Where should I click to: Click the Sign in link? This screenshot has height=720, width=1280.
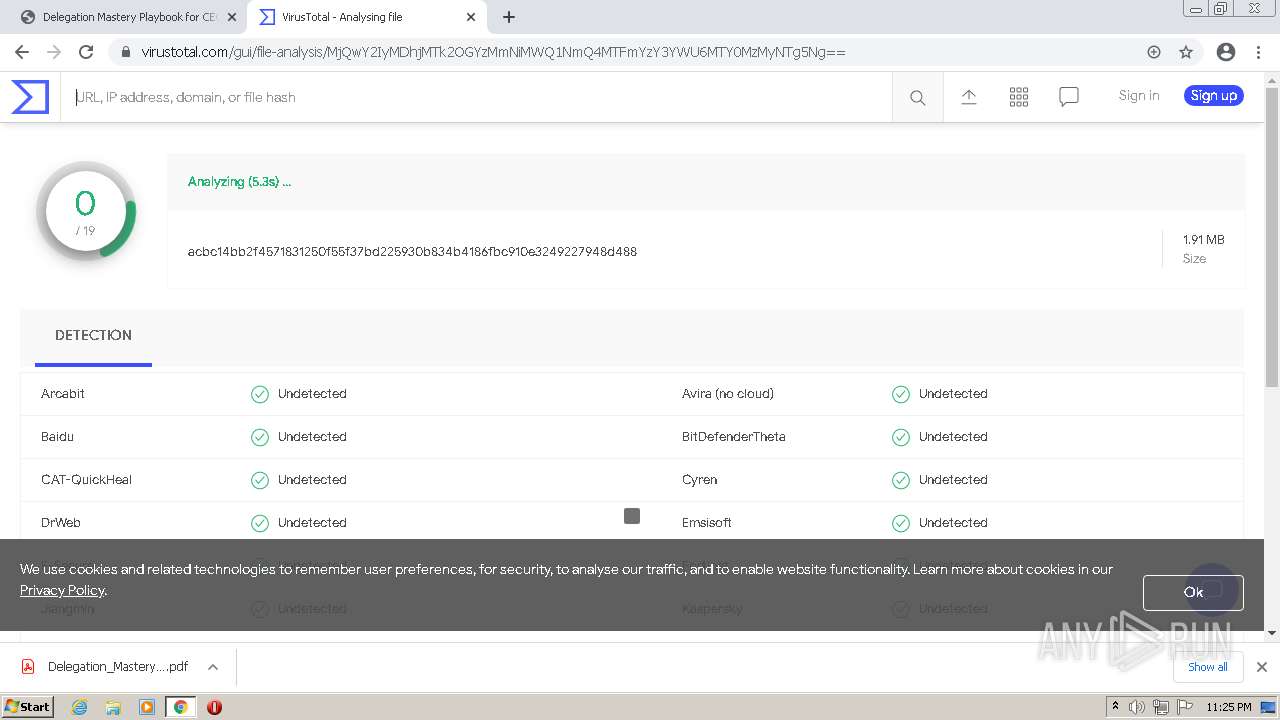pyautogui.click(x=1139, y=96)
